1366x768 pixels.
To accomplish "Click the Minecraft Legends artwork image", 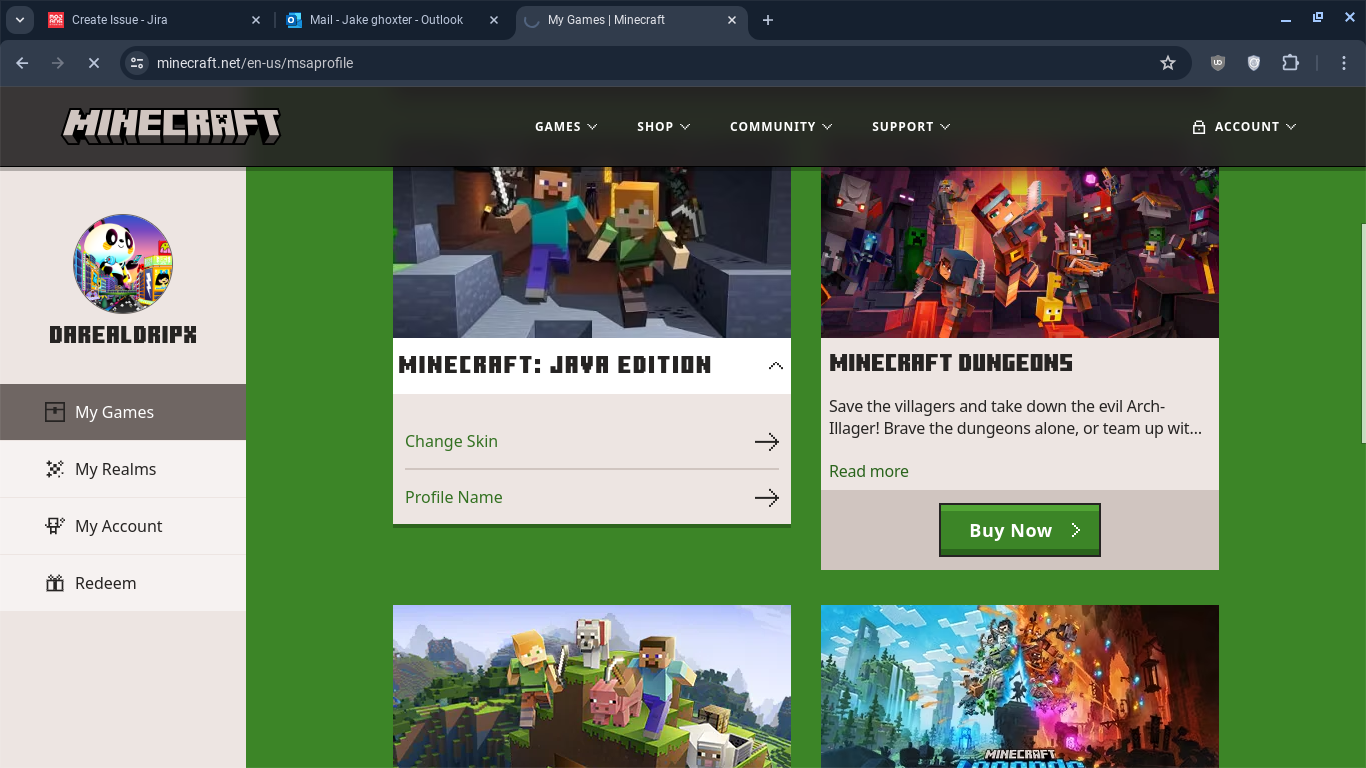I will (1020, 686).
